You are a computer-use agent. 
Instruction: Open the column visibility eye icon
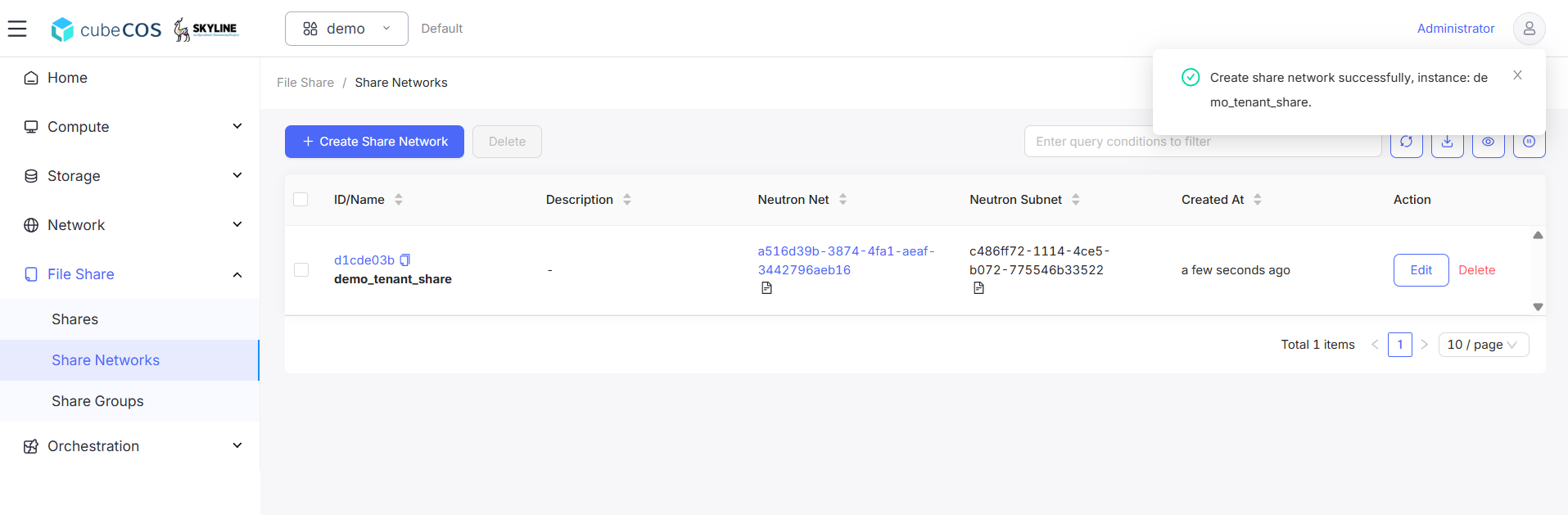(1488, 142)
